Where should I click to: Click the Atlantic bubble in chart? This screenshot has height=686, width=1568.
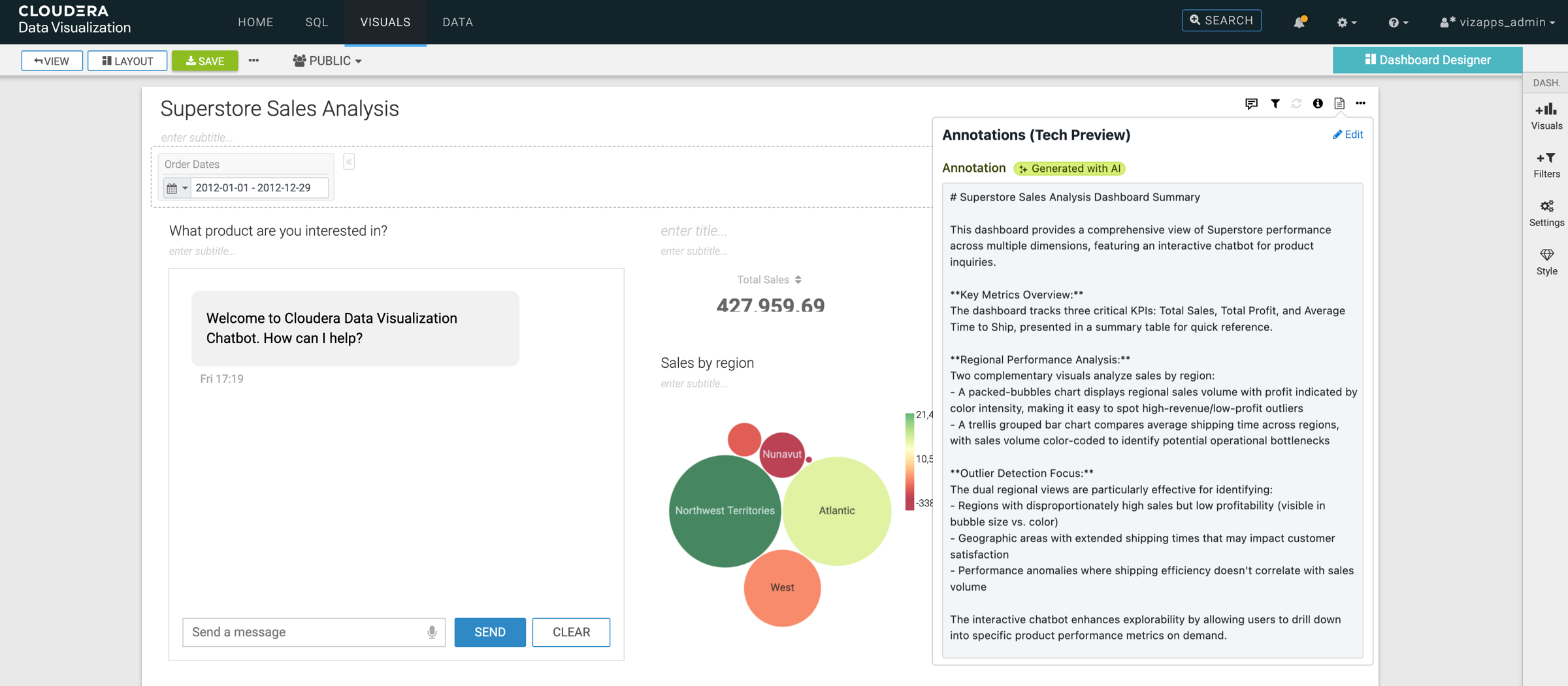(x=836, y=510)
